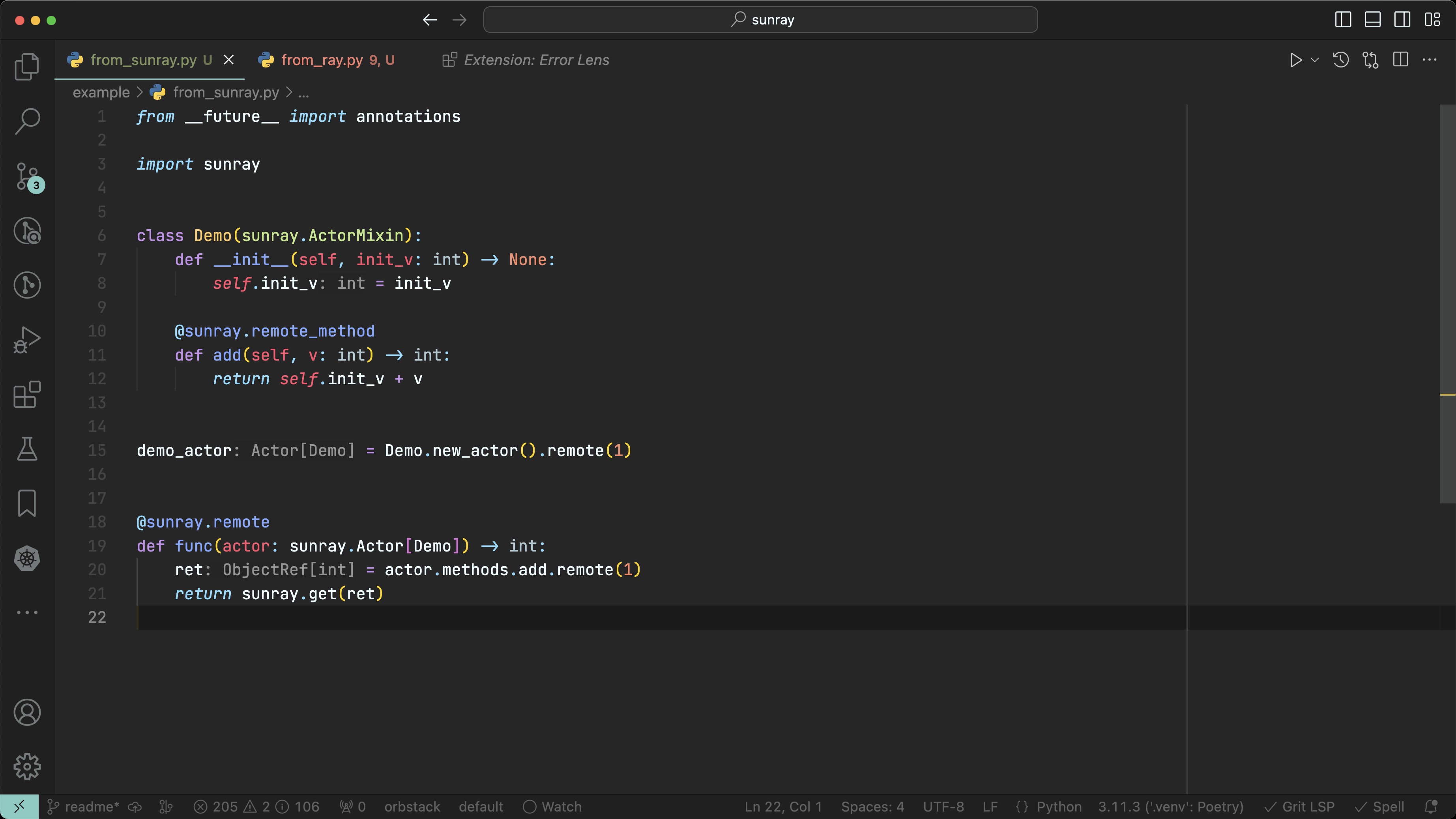The image size is (1456, 819).
Task: Open the Explorer view icon
Action: (x=26, y=67)
